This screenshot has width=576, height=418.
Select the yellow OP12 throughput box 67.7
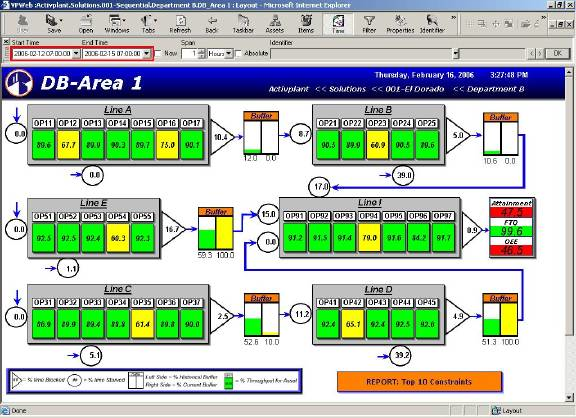(x=68, y=145)
